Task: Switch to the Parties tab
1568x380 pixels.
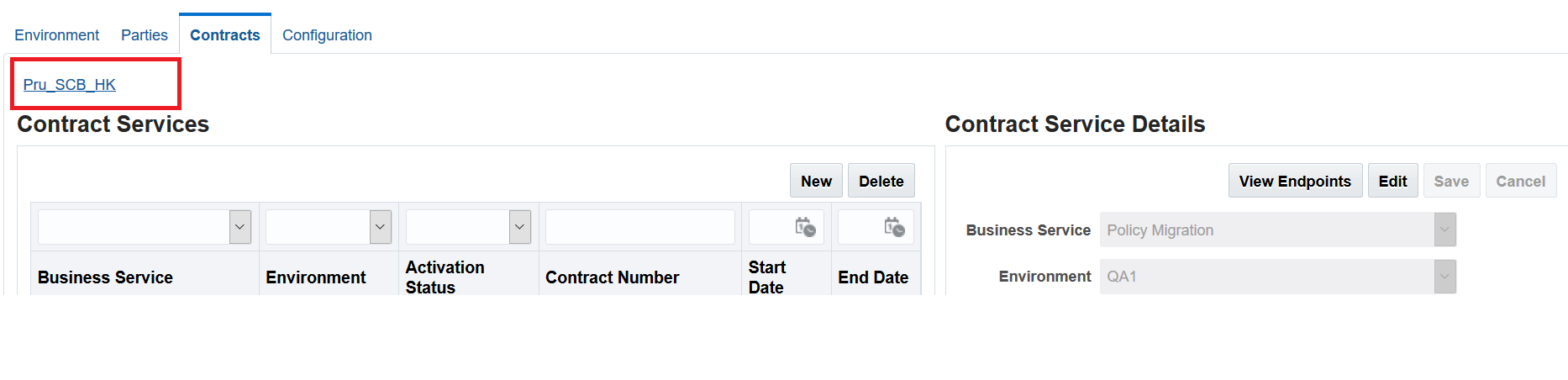Action: (145, 35)
